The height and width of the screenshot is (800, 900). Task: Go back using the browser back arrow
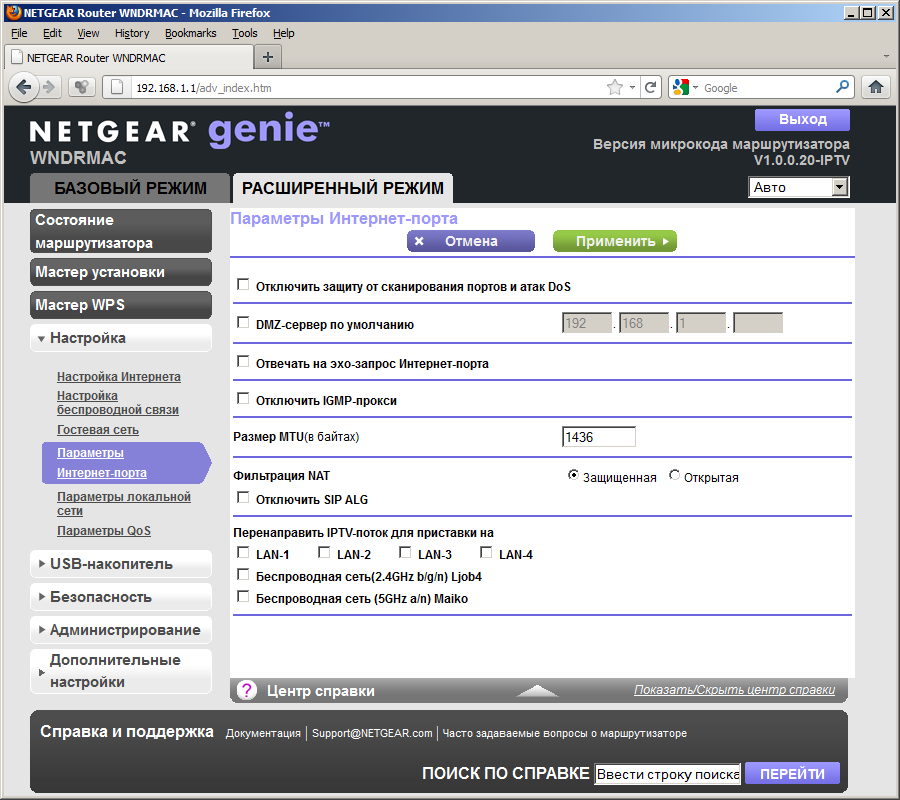[x=24, y=88]
